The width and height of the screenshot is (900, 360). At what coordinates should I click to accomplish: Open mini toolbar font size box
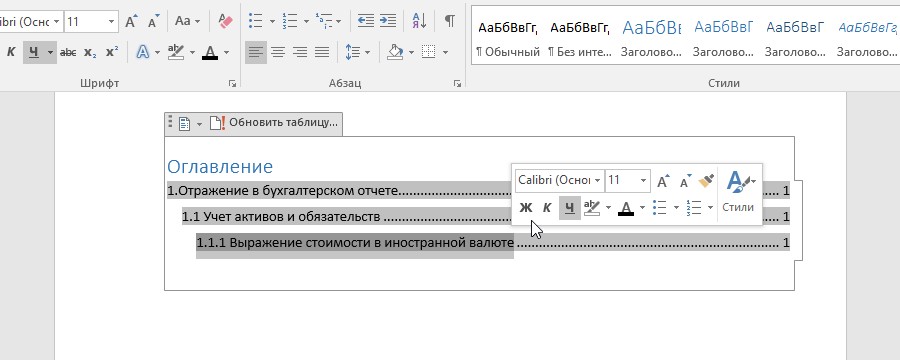628,180
